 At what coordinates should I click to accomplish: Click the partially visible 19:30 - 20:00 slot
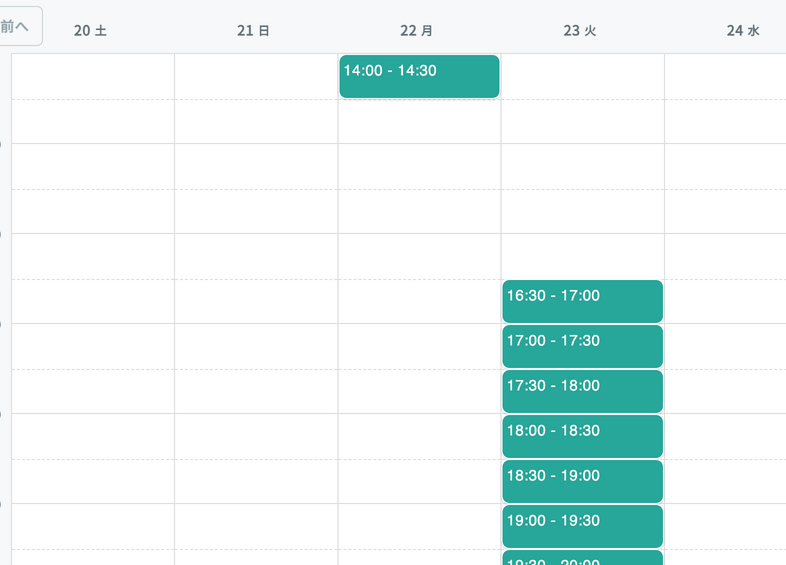582,558
